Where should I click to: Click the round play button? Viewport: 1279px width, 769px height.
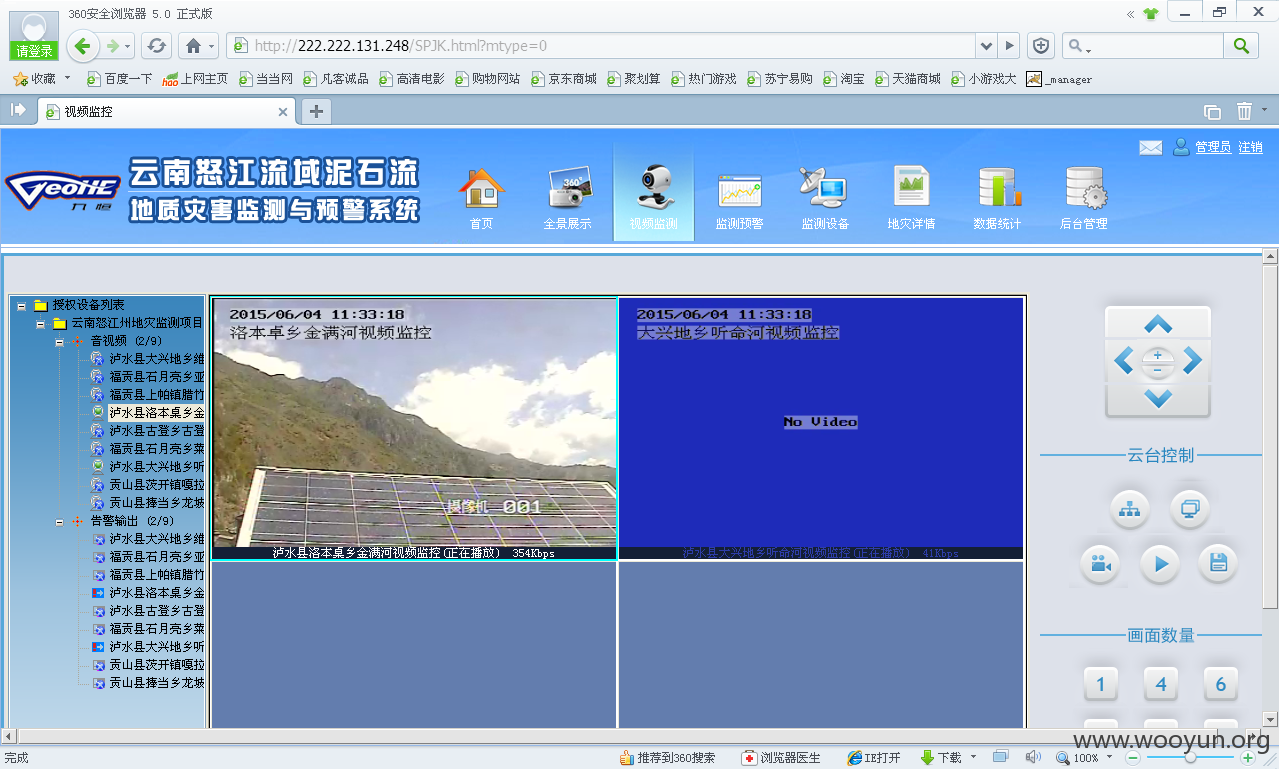[1160, 564]
